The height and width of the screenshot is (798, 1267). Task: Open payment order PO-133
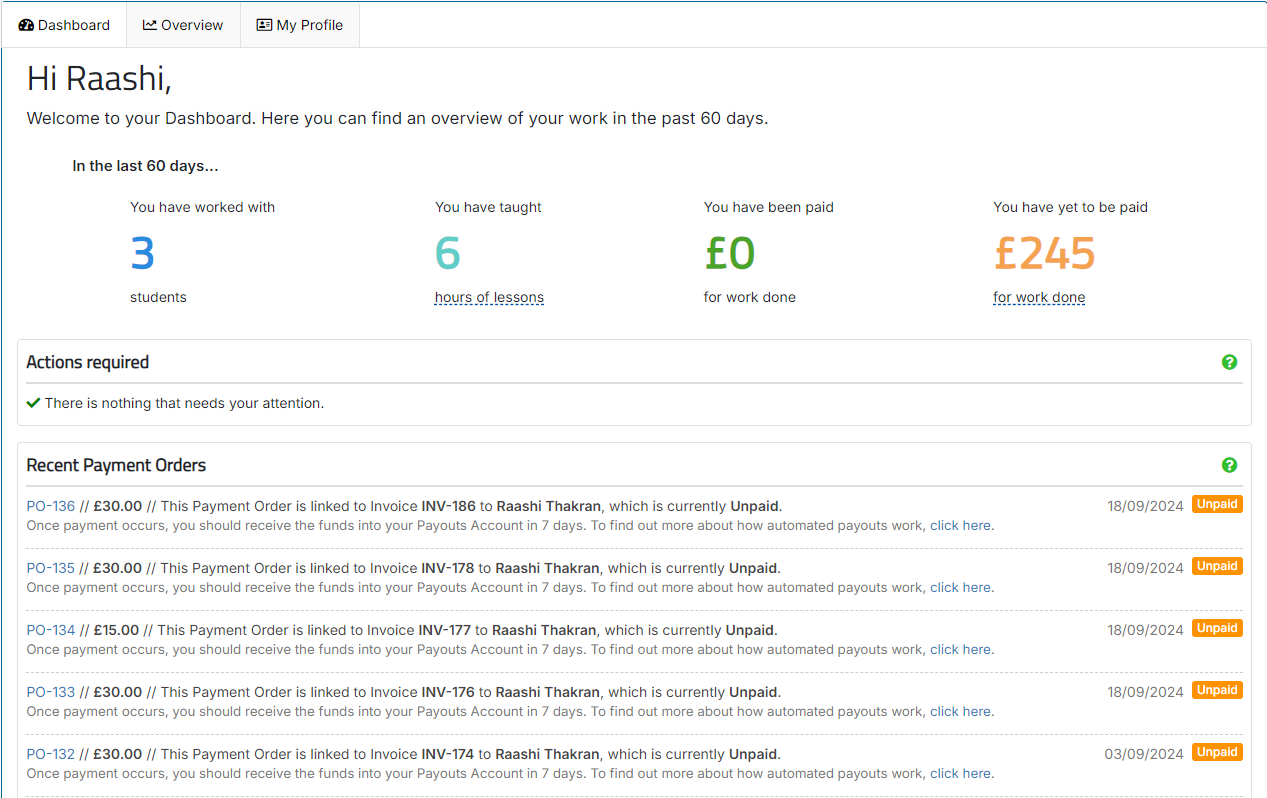click(50, 691)
